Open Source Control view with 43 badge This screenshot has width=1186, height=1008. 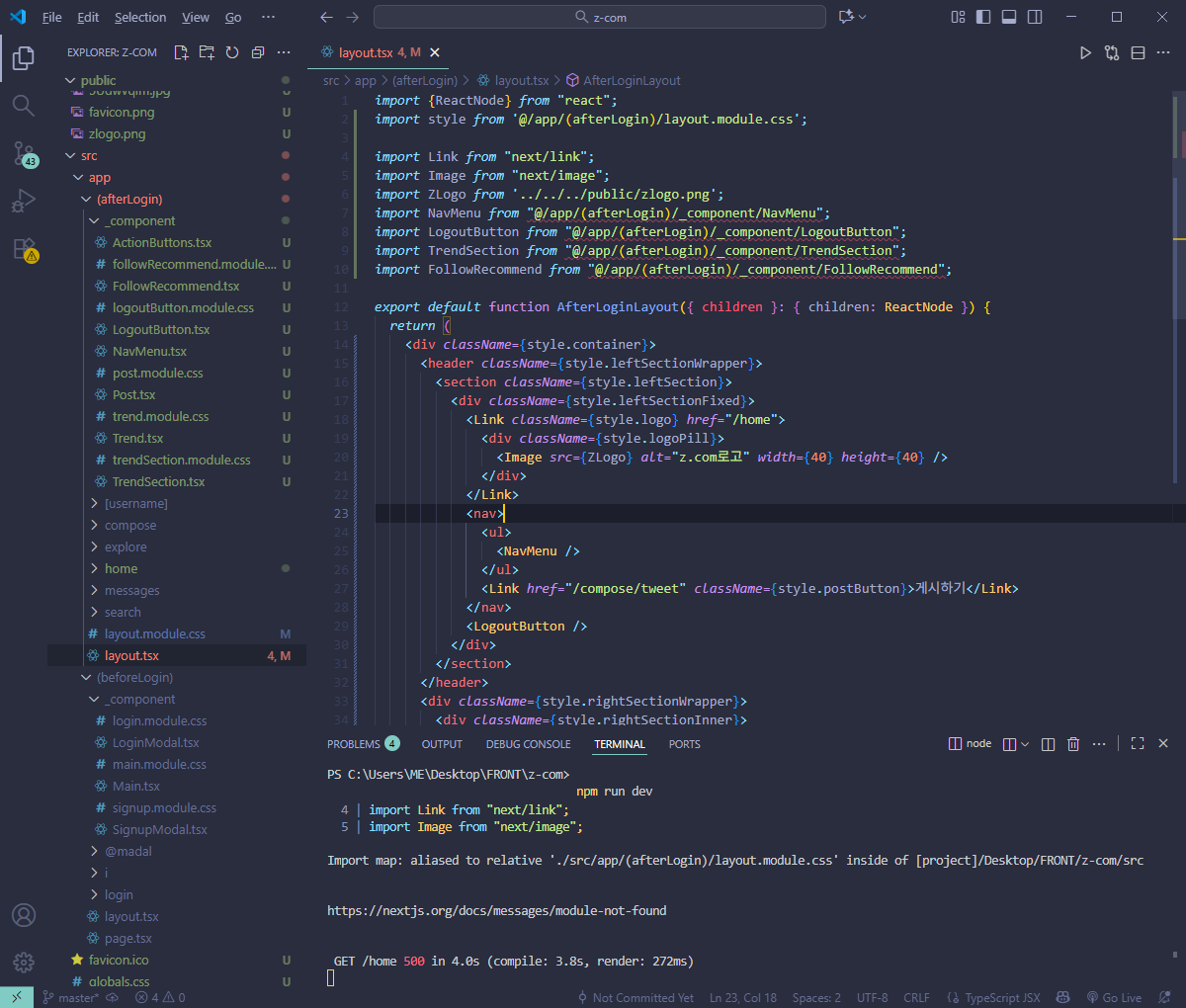pyautogui.click(x=24, y=153)
